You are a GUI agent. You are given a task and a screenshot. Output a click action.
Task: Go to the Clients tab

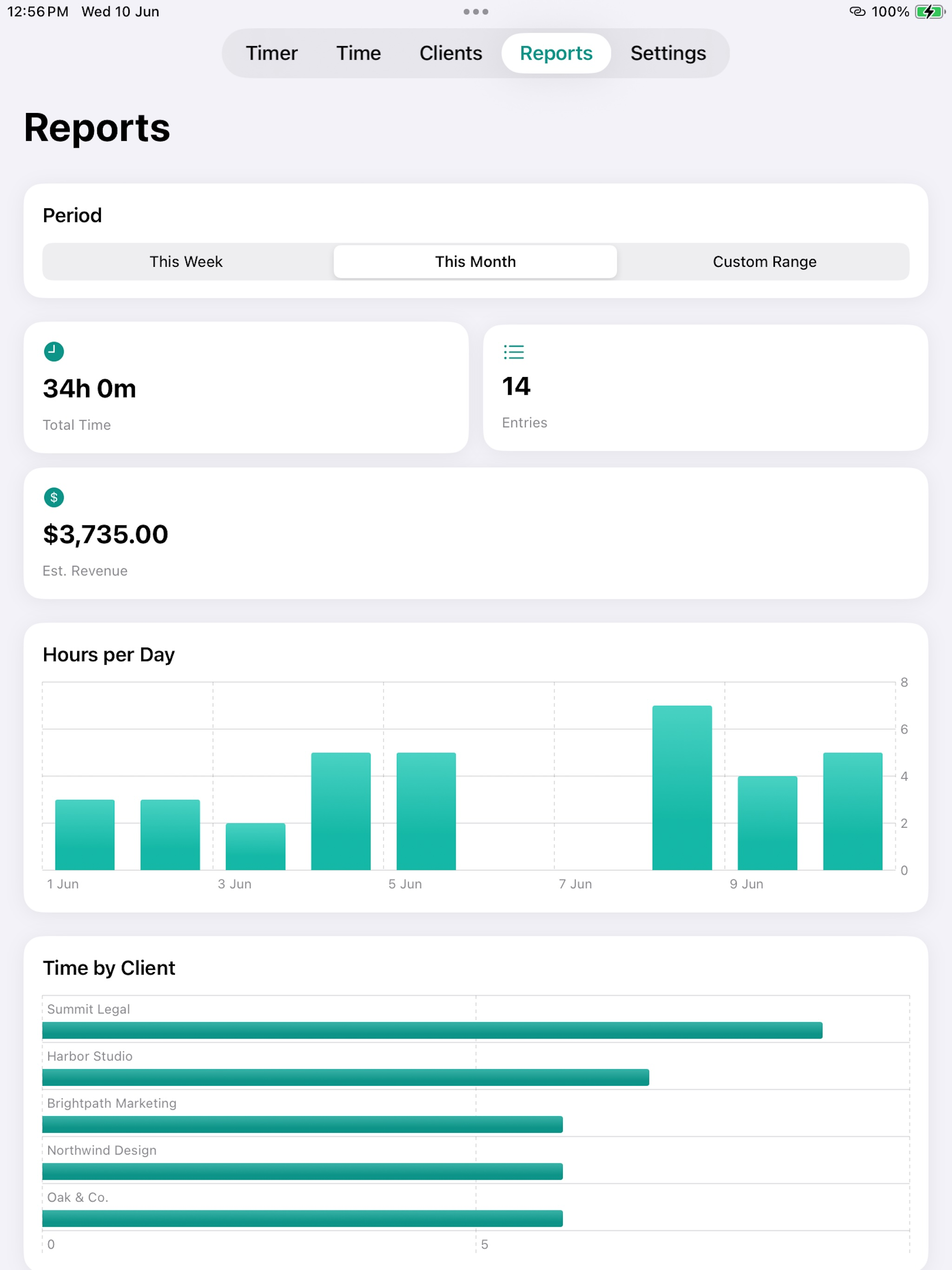tap(451, 53)
